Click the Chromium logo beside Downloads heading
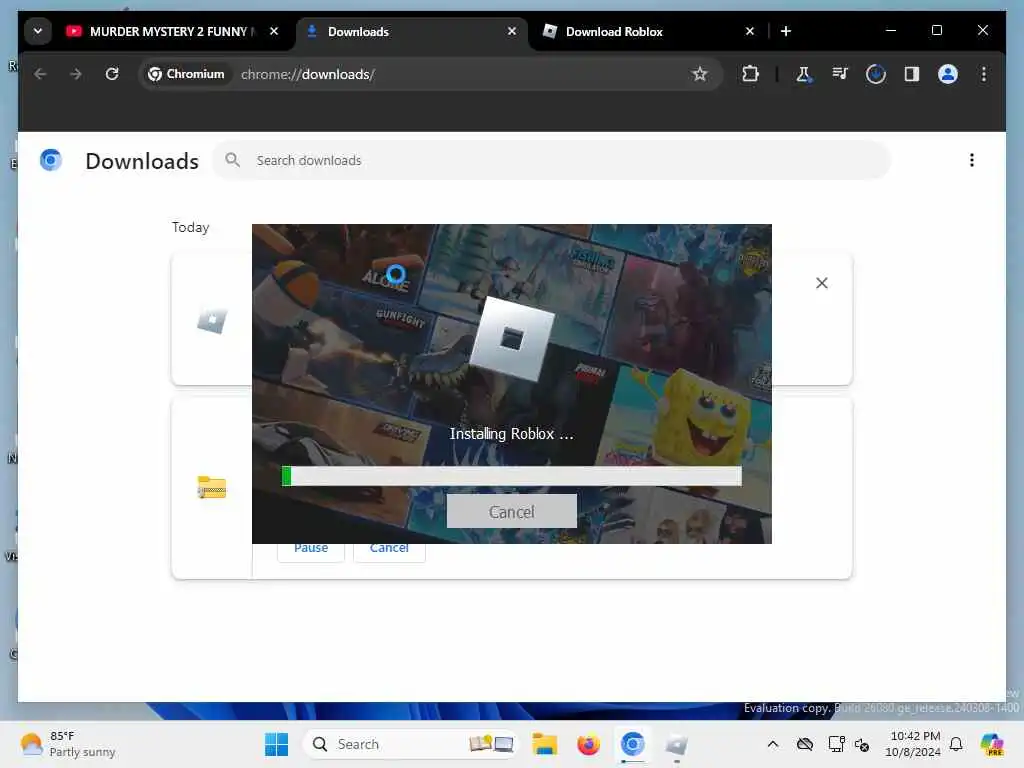The width and height of the screenshot is (1024, 768). tap(51, 160)
